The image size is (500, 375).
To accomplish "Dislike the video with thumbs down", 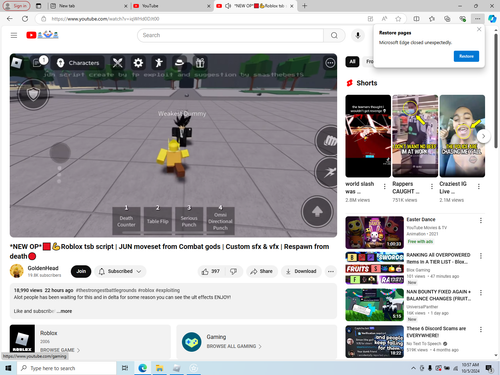I will click(x=234, y=271).
